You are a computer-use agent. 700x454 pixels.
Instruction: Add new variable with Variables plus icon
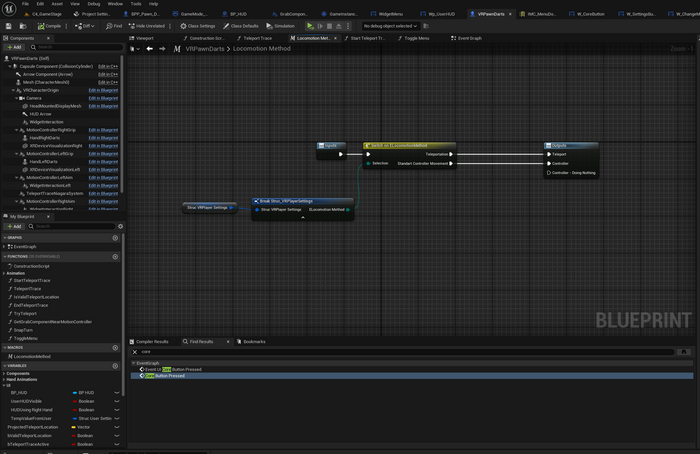click(116, 366)
